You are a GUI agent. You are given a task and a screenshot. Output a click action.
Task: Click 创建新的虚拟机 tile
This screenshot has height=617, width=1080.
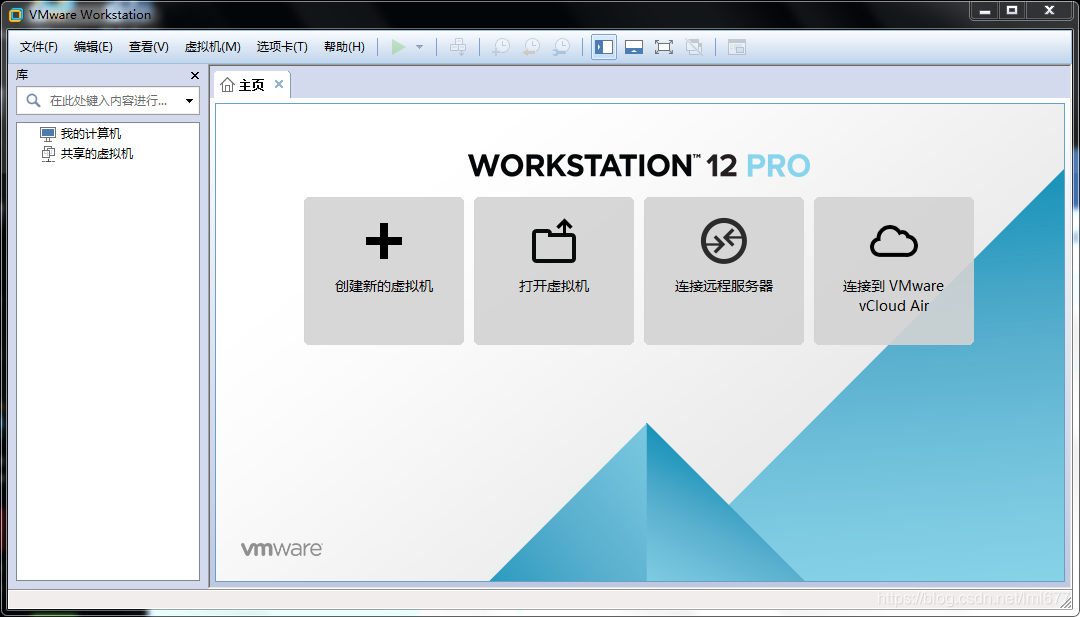[384, 271]
